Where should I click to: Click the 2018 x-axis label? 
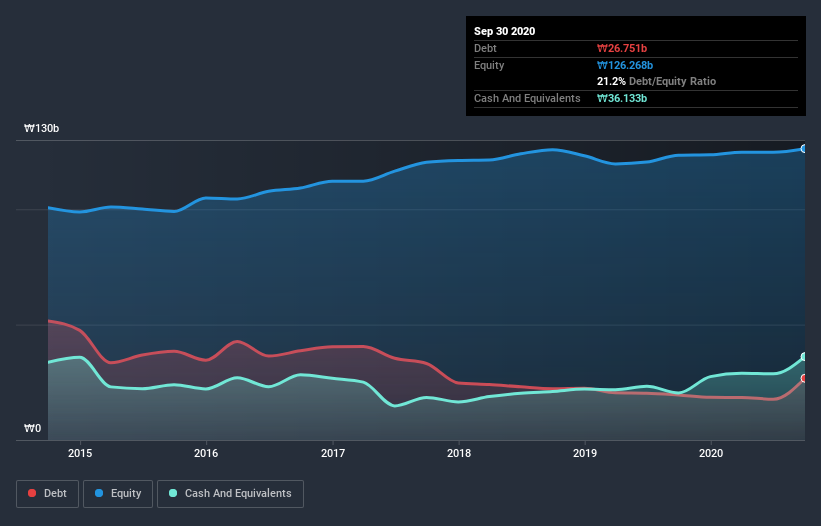pos(459,453)
